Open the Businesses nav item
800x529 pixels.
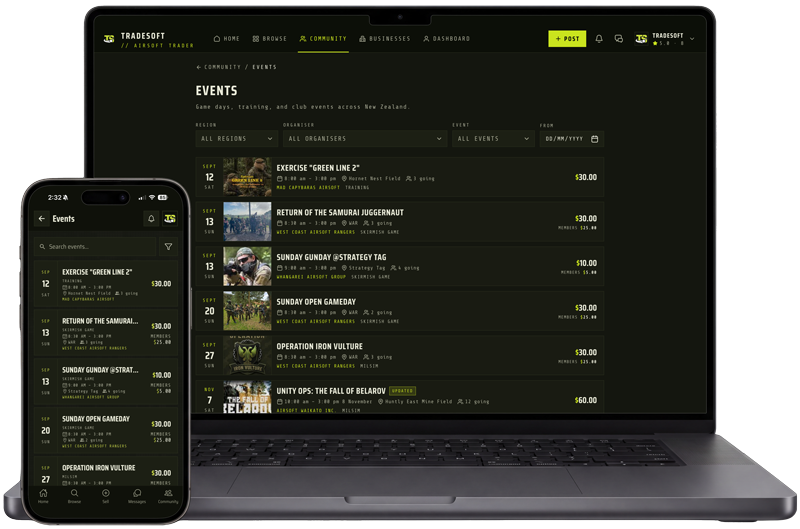(385, 39)
